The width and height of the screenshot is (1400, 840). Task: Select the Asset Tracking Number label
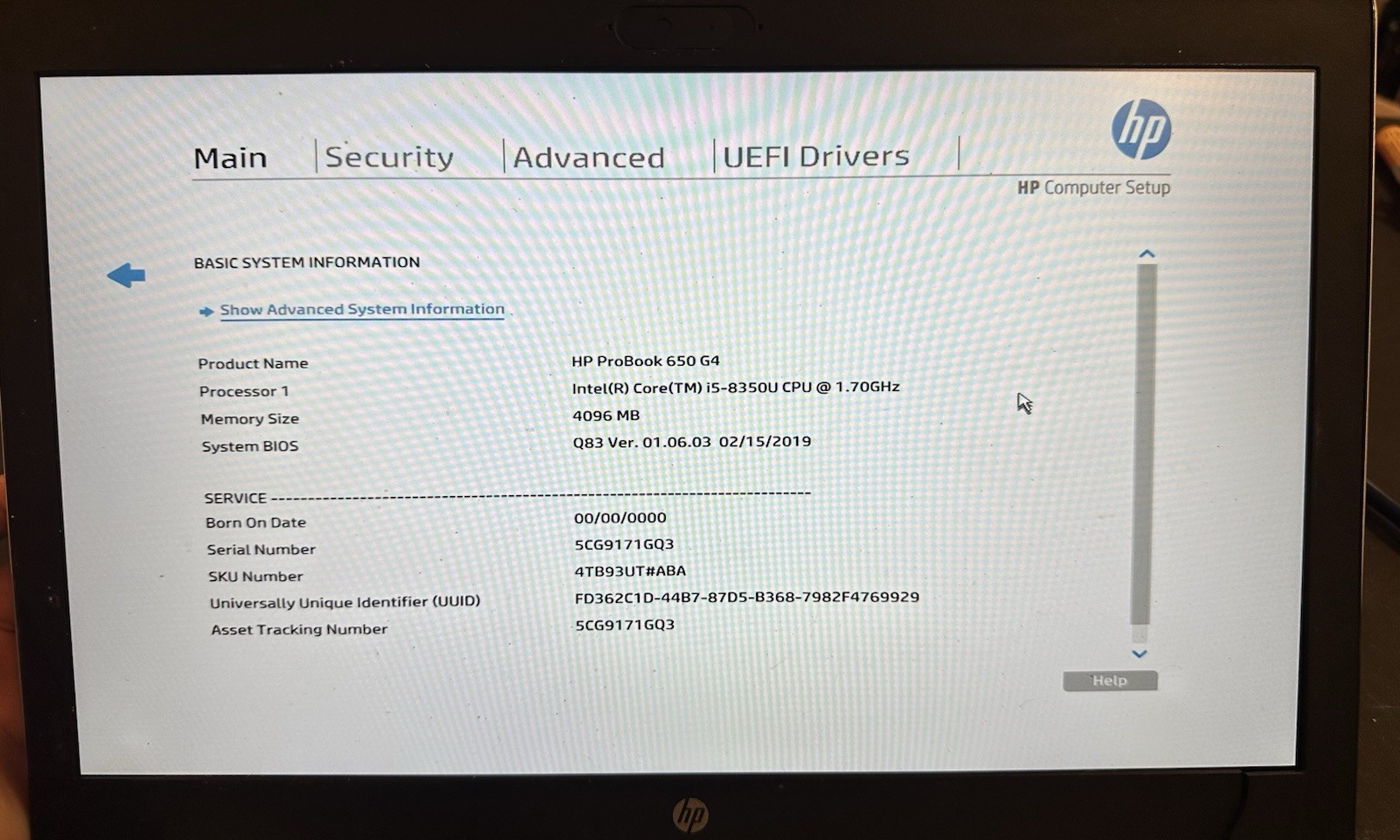pos(299,629)
